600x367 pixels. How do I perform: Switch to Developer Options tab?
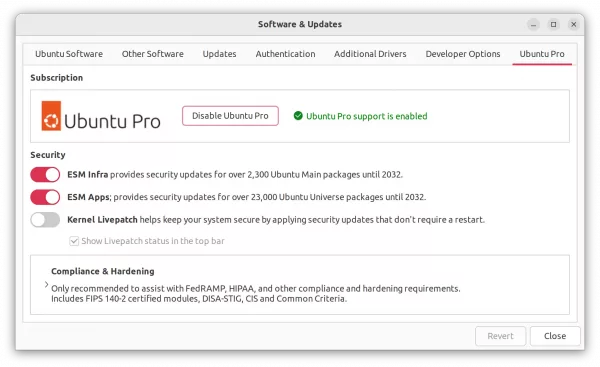463,54
